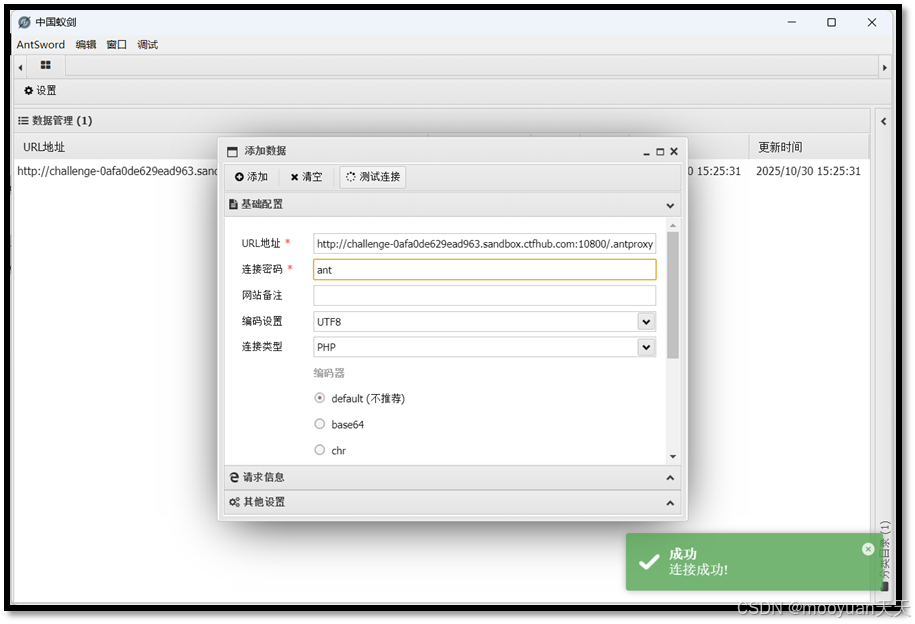Image resolution: width=915 pixels, height=624 pixels.
Task: Click the 添加数据 dialog title icon
Action: point(232,152)
